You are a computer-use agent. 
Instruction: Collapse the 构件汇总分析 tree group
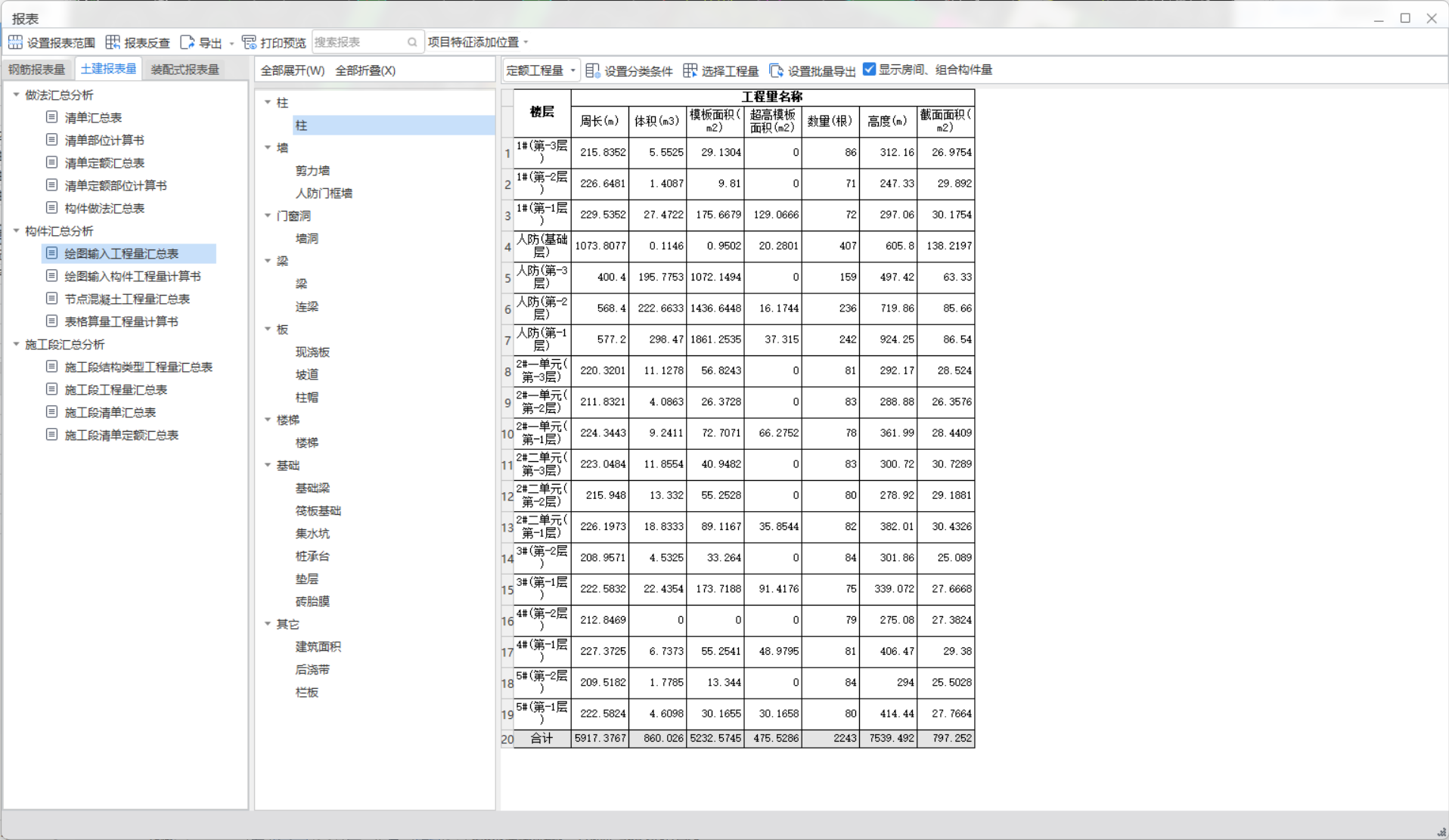click(x=16, y=231)
